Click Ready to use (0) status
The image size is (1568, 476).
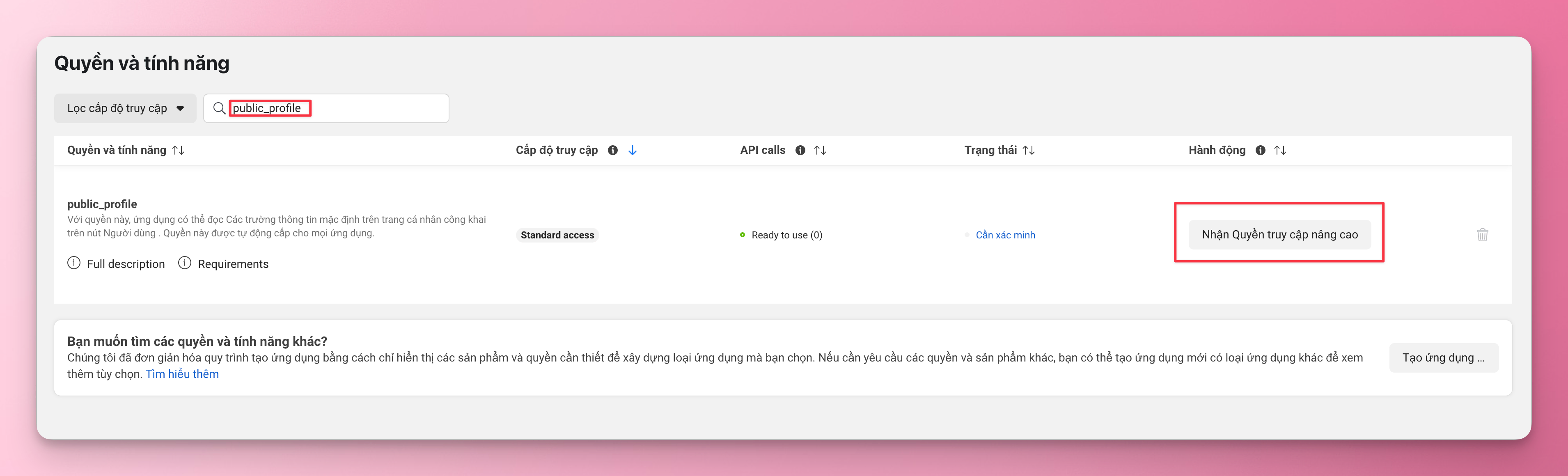786,235
